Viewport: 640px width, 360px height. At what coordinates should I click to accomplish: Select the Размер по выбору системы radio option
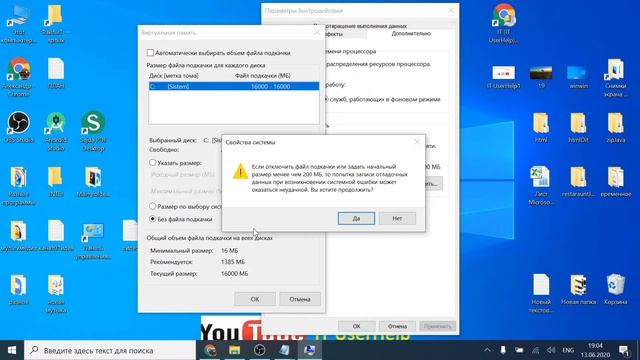152,206
